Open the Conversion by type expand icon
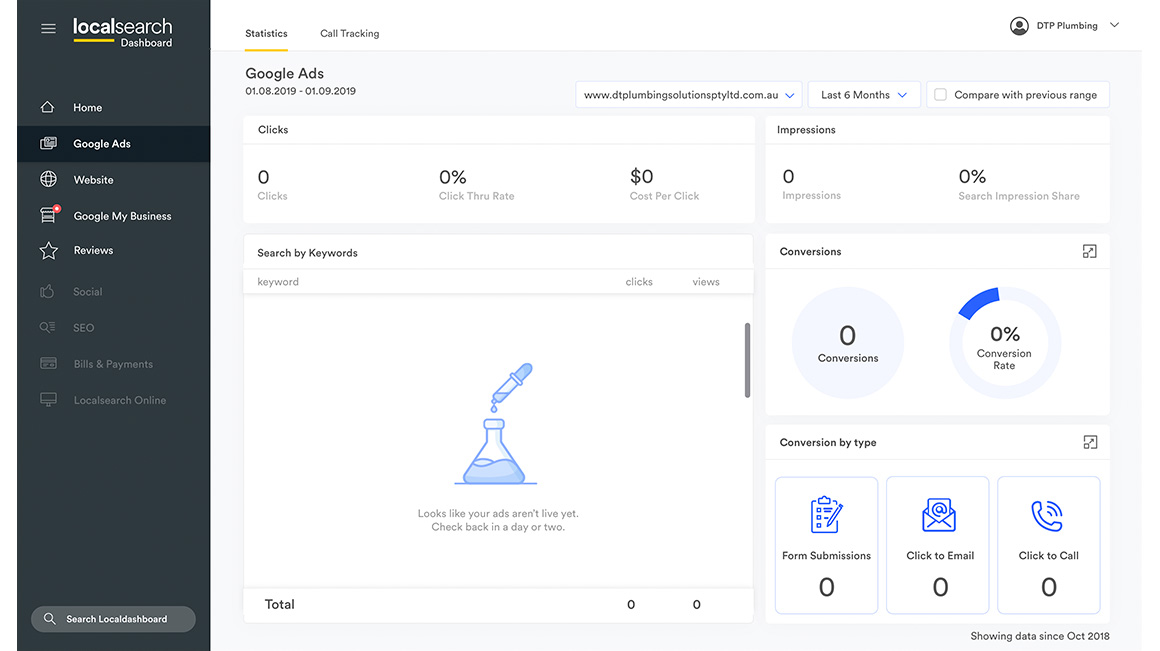This screenshot has width=1160, height=651. pyautogui.click(x=1089, y=441)
